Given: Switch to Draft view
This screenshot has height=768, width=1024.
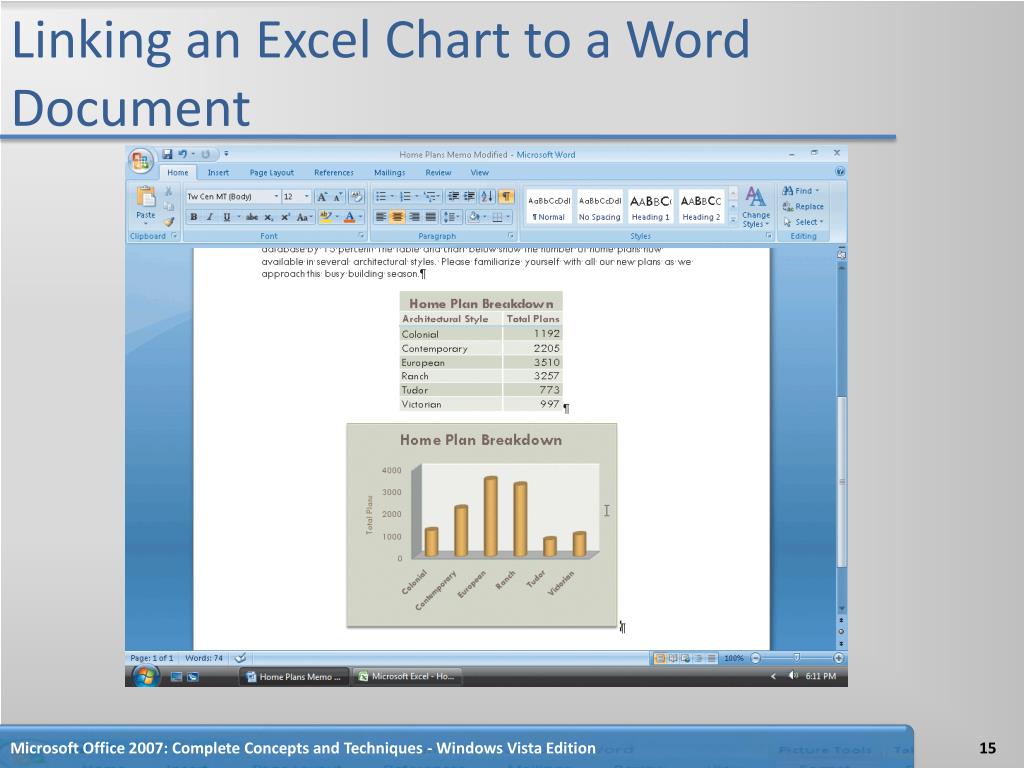Looking at the screenshot, I should click(x=711, y=658).
